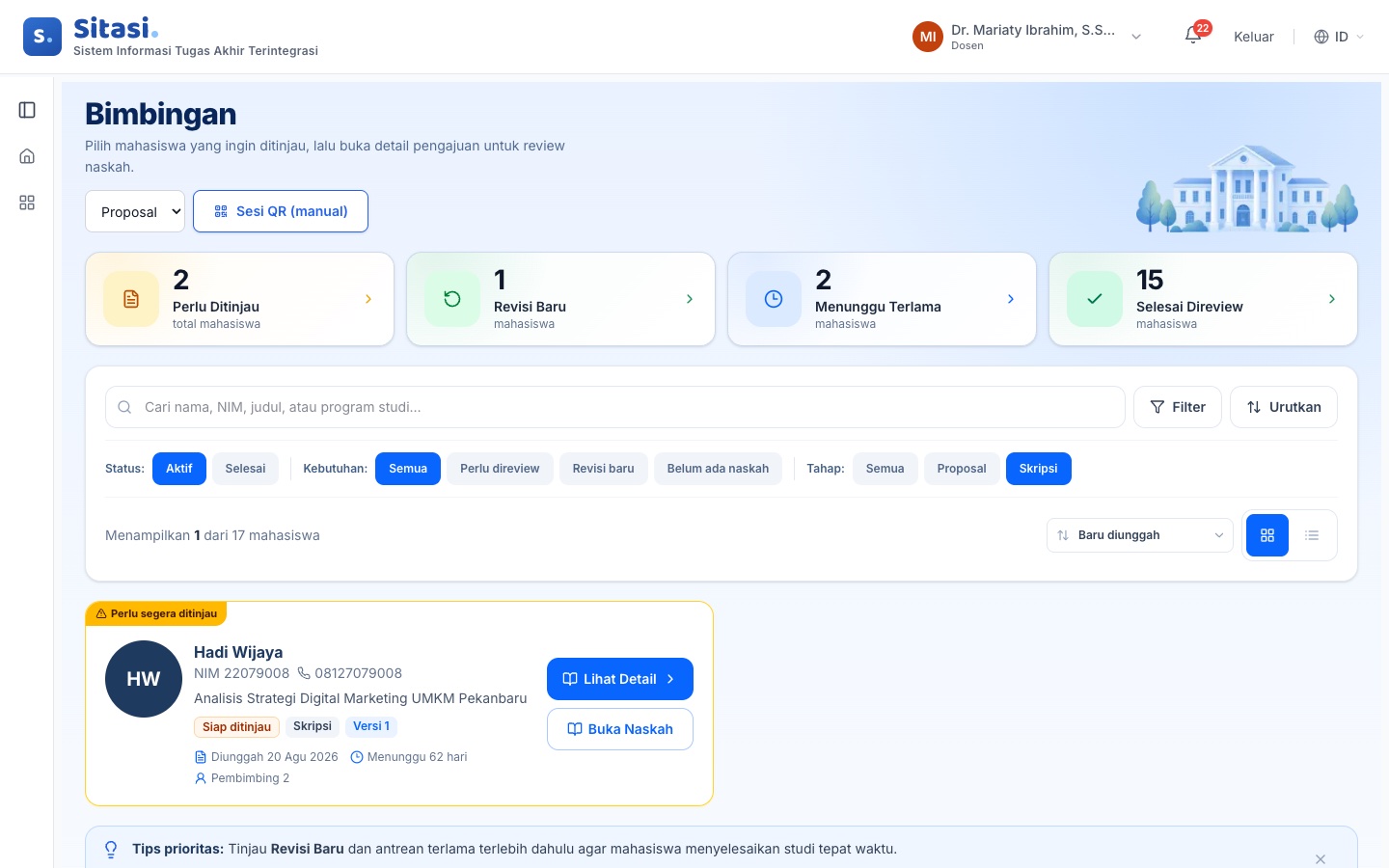Click the Buka Naskah button
Viewport: 1389px width, 868px height.
(x=620, y=729)
